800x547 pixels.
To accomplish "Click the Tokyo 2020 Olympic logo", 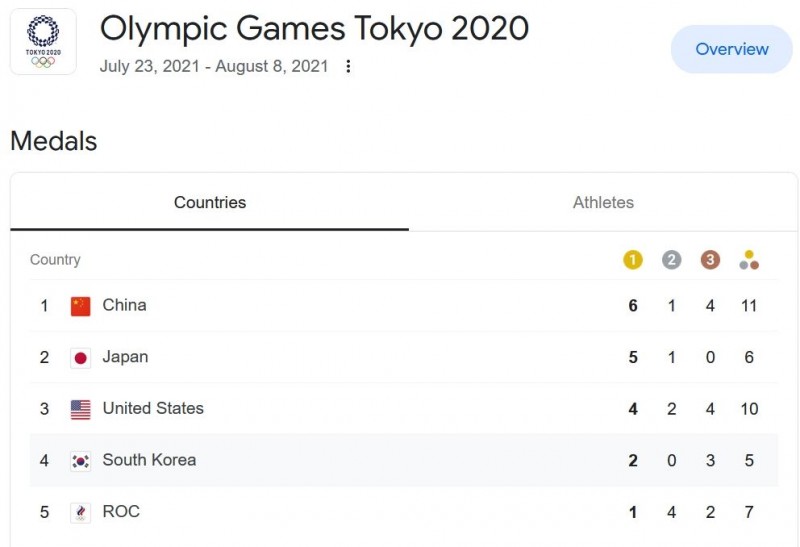I will 43,42.
